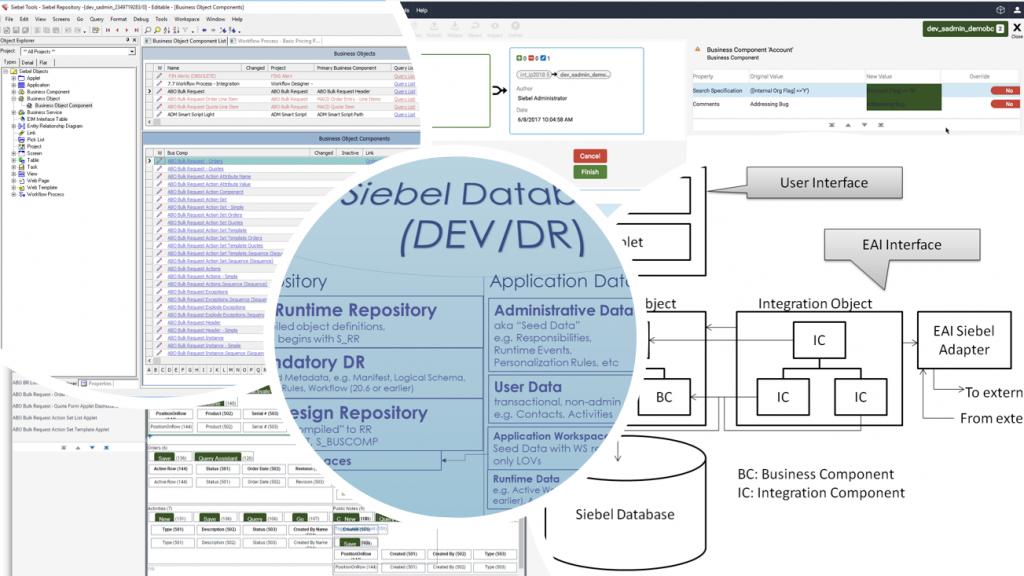Click the red Cancel button

click(x=590, y=156)
